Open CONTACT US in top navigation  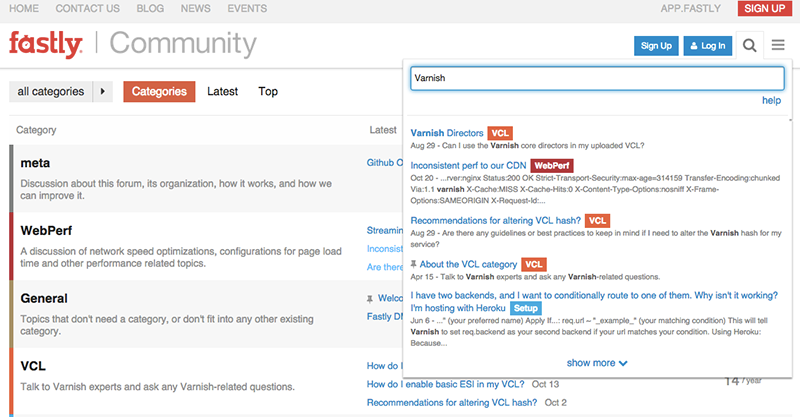click(x=88, y=9)
